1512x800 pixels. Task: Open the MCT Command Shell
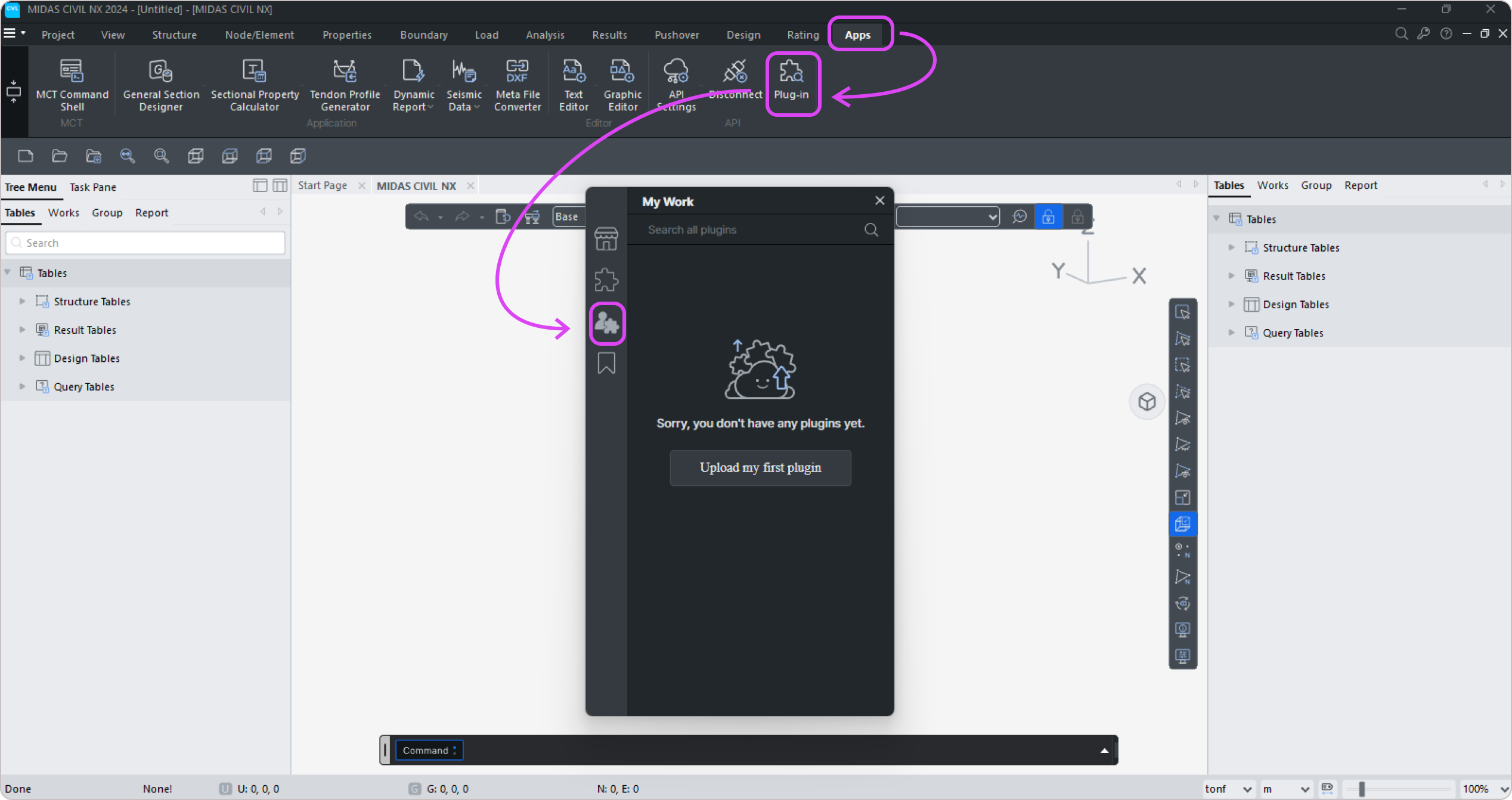(x=72, y=85)
